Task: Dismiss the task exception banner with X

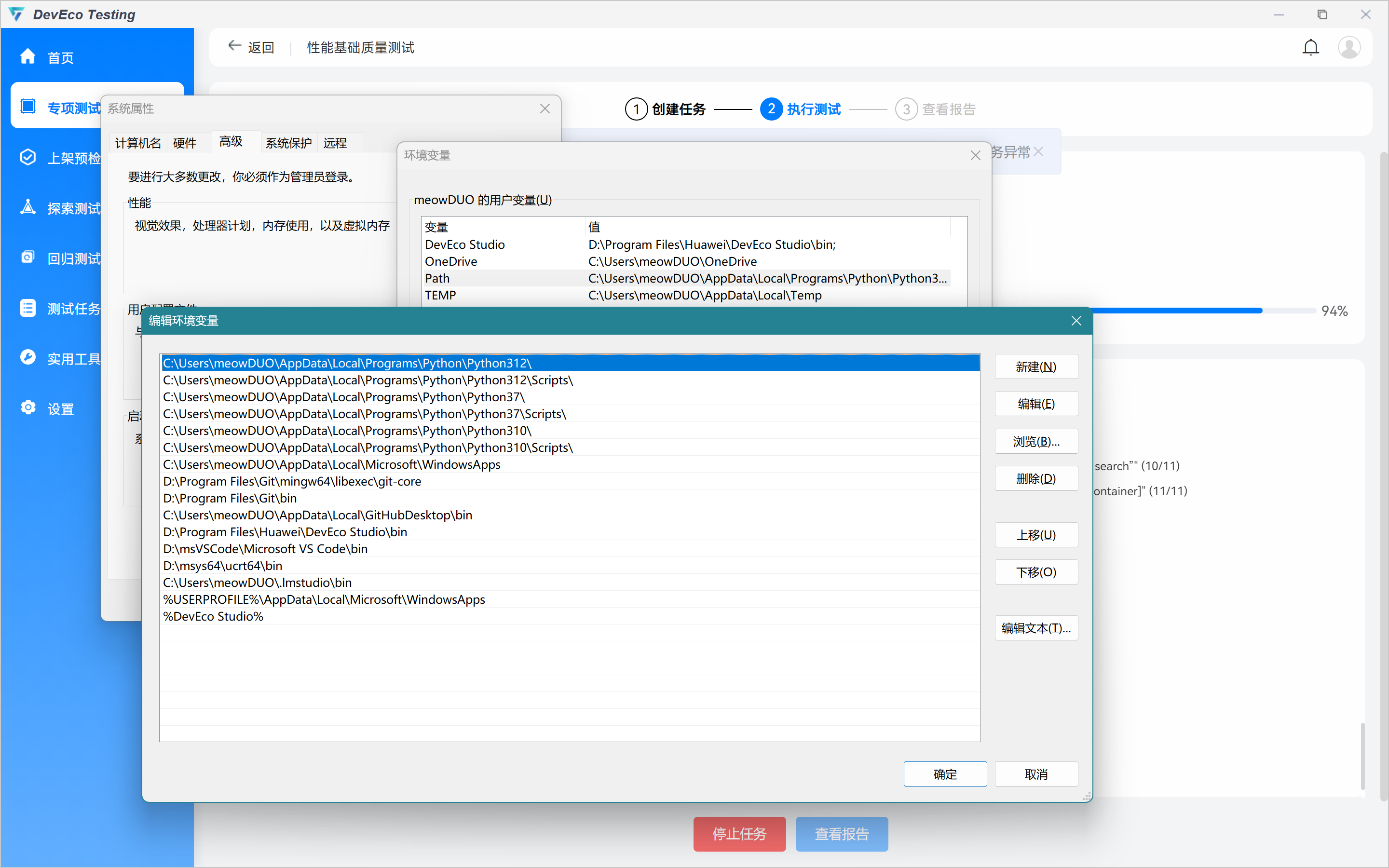Action: [x=1038, y=152]
